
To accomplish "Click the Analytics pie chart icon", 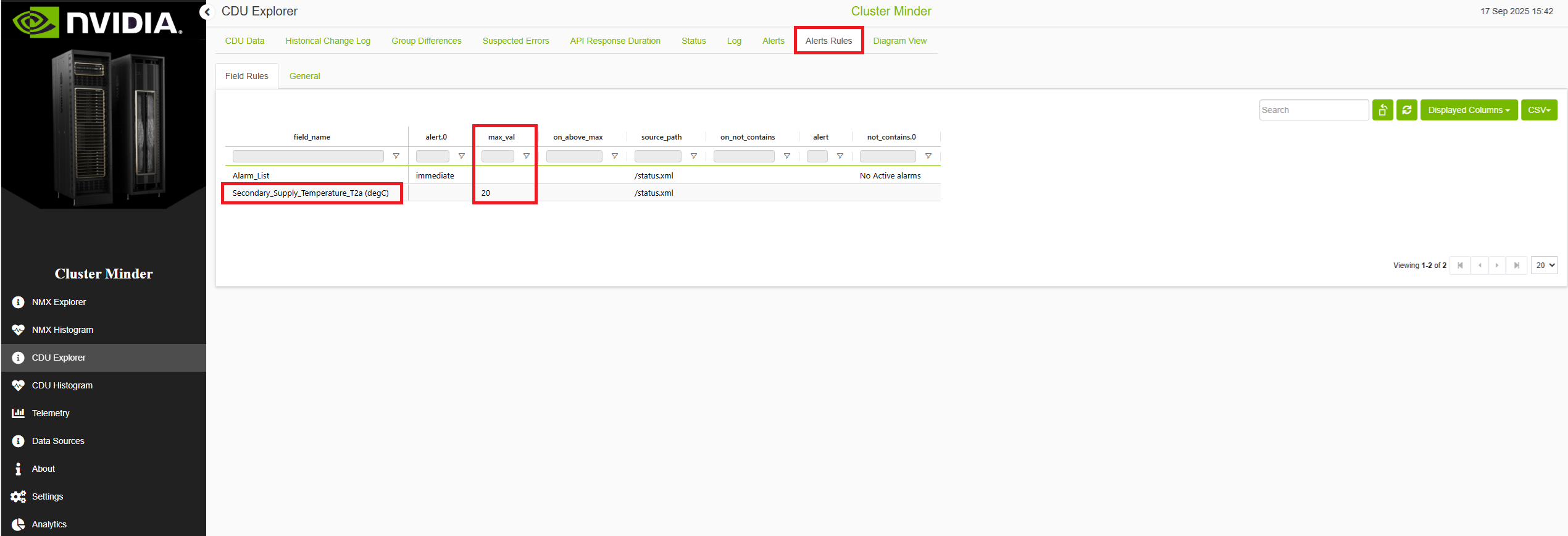I will pyautogui.click(x=18, y=524).
